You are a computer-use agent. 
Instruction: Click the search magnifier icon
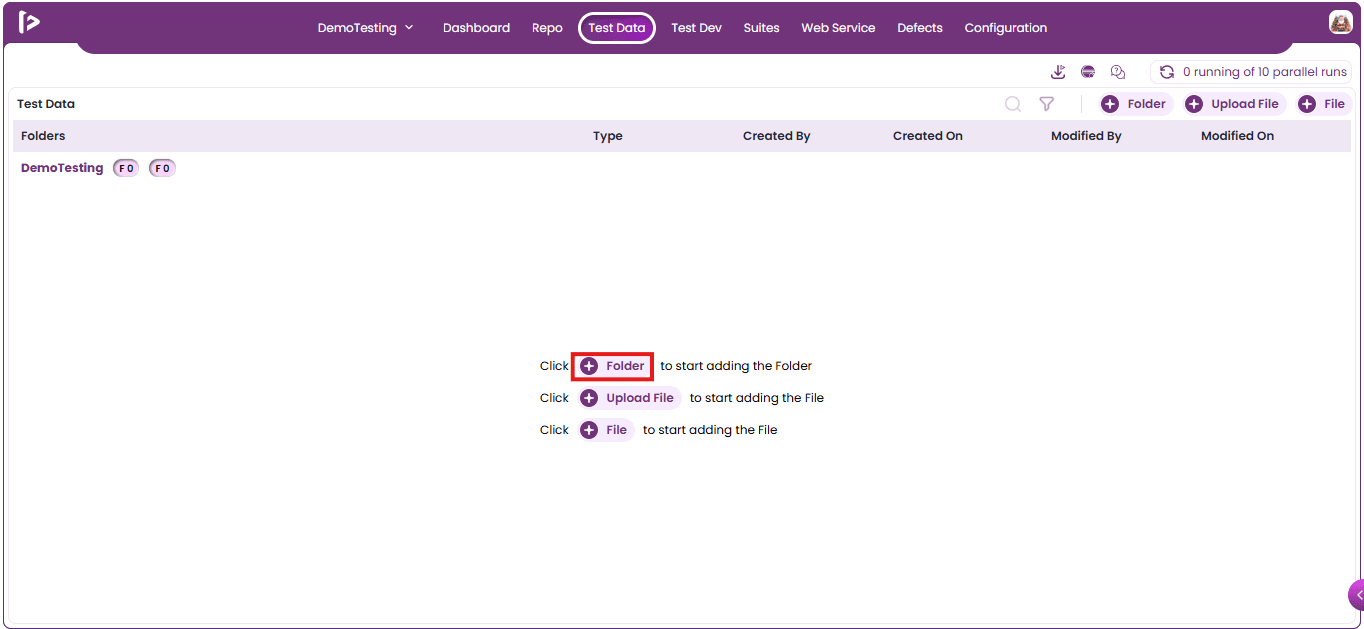(x=1013, y=104)
